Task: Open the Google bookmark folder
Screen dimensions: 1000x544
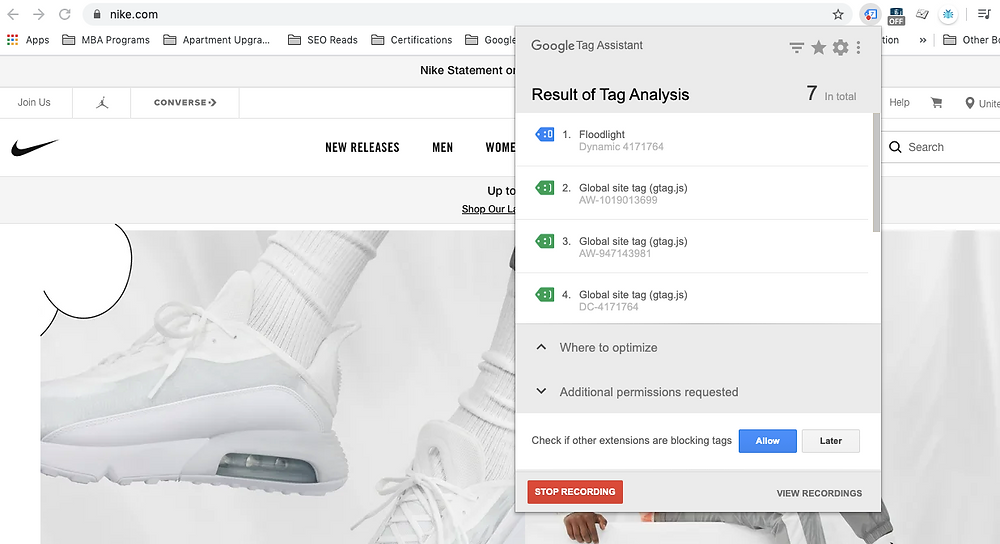Action: [490, 40]
